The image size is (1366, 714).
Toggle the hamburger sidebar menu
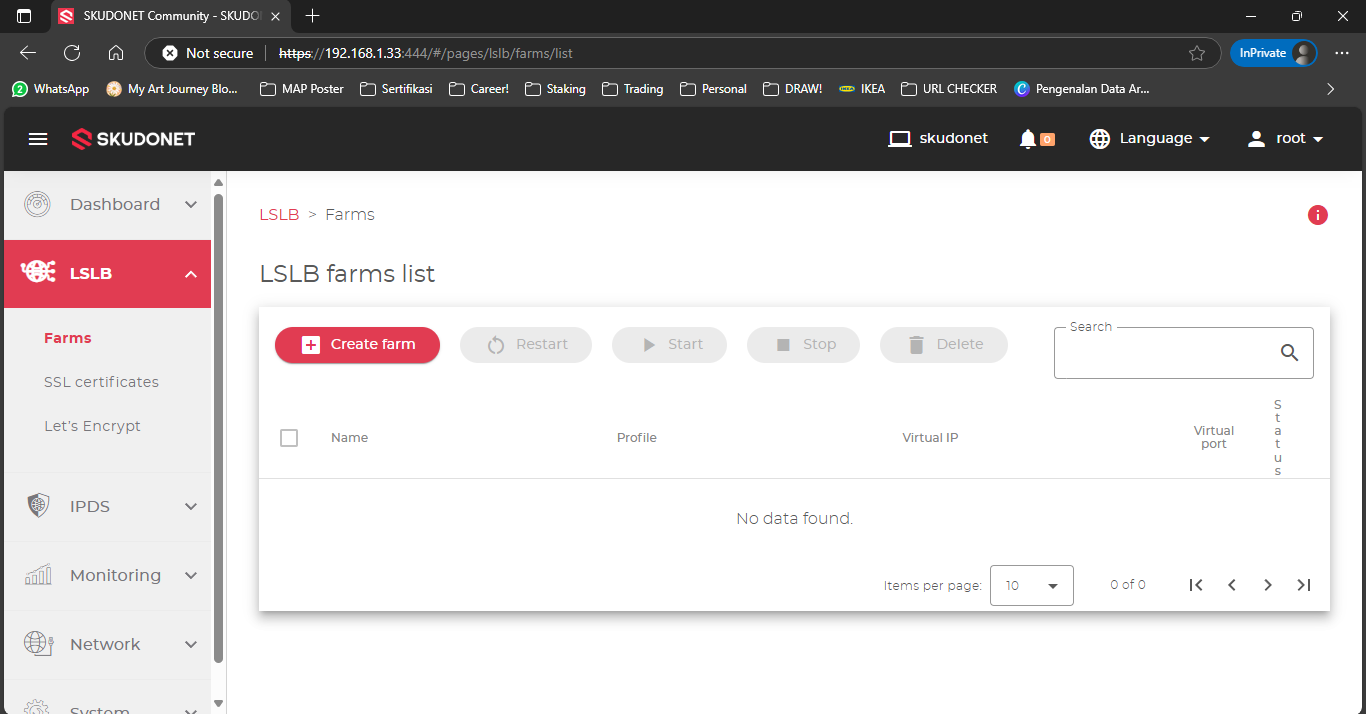click(38, 139)
